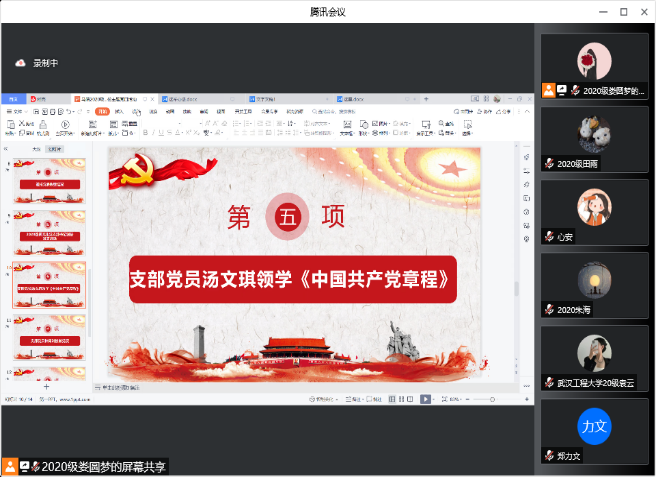Click the host badge on first participant tile
Image resolution: width=656 pixels, height=477 pixels.
(x=548, y=90)
